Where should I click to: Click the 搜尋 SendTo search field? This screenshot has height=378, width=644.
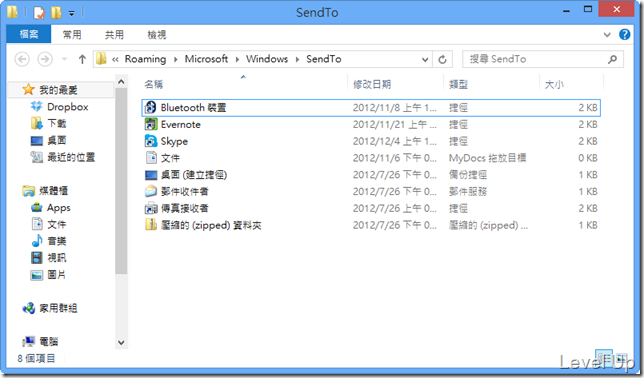[x=543, y=59]
